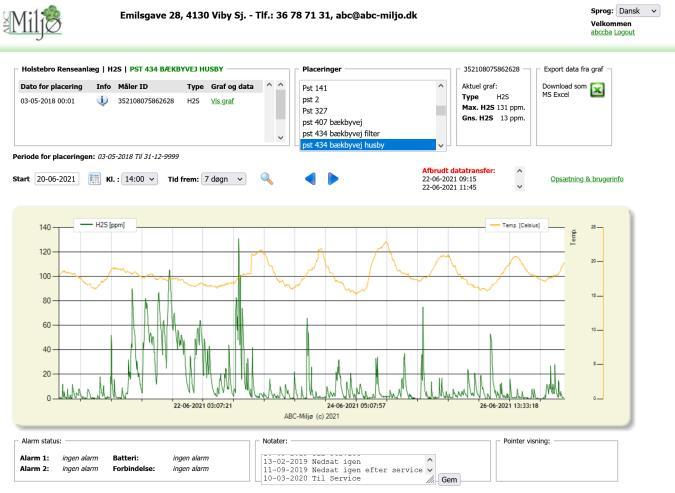Click the 26-06-2021 13:33:18 axis label
675x493 pixels.
(509, 406)
